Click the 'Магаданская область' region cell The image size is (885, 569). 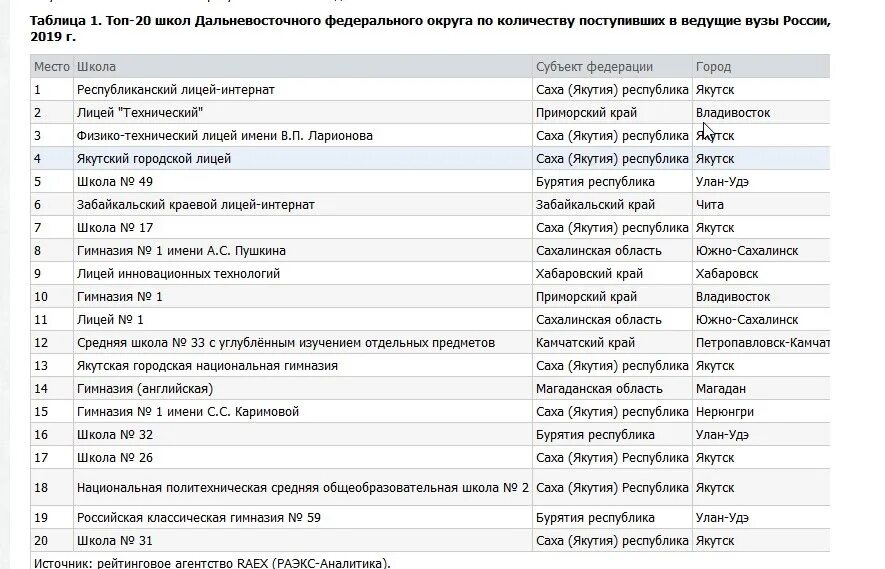[x=599, y=389]
